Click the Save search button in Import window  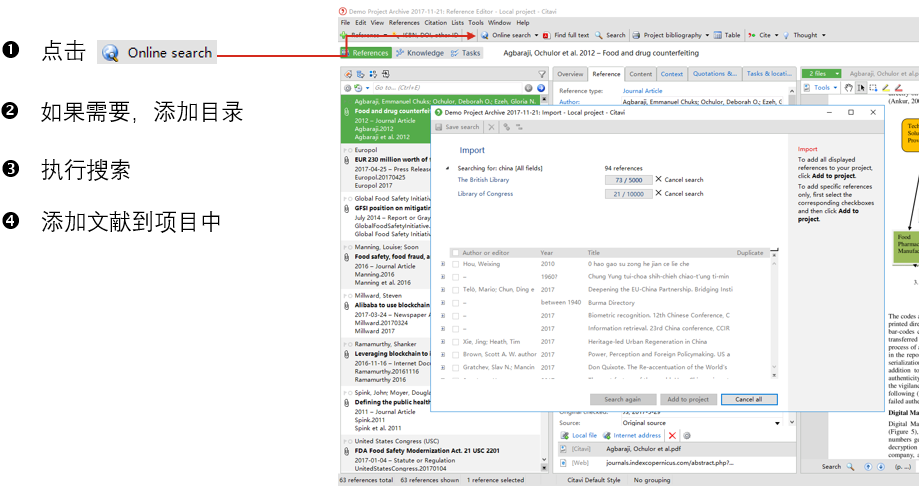[457, 127]
